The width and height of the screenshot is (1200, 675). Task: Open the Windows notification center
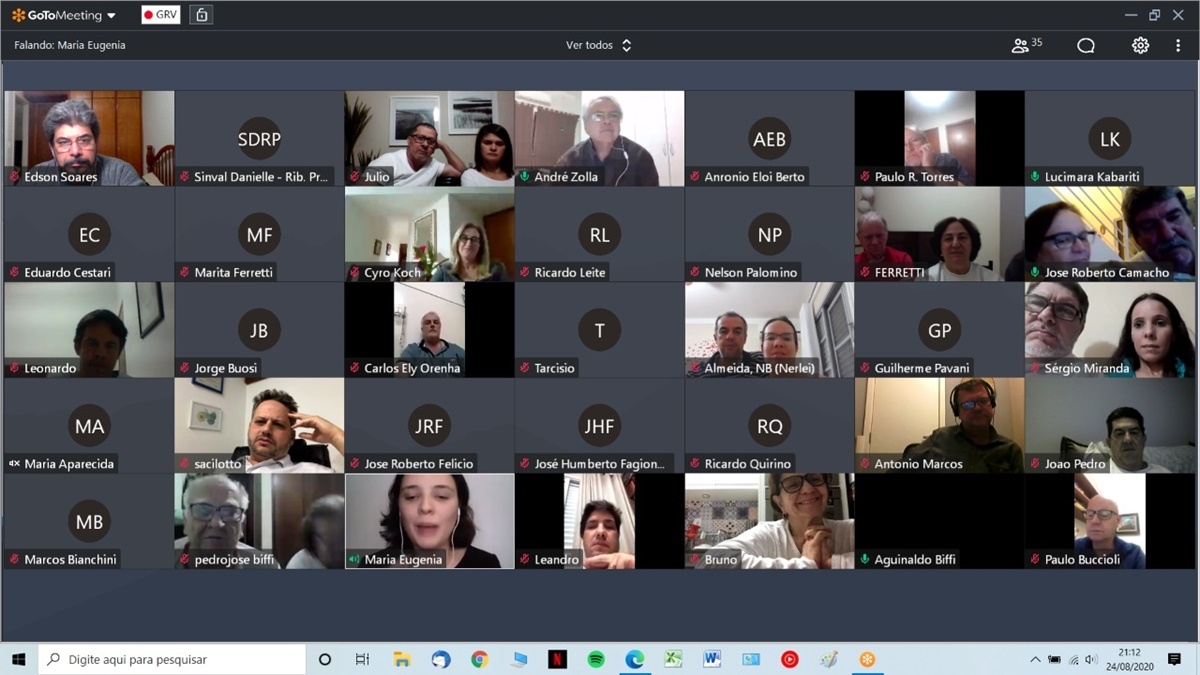coord(1174,659)
